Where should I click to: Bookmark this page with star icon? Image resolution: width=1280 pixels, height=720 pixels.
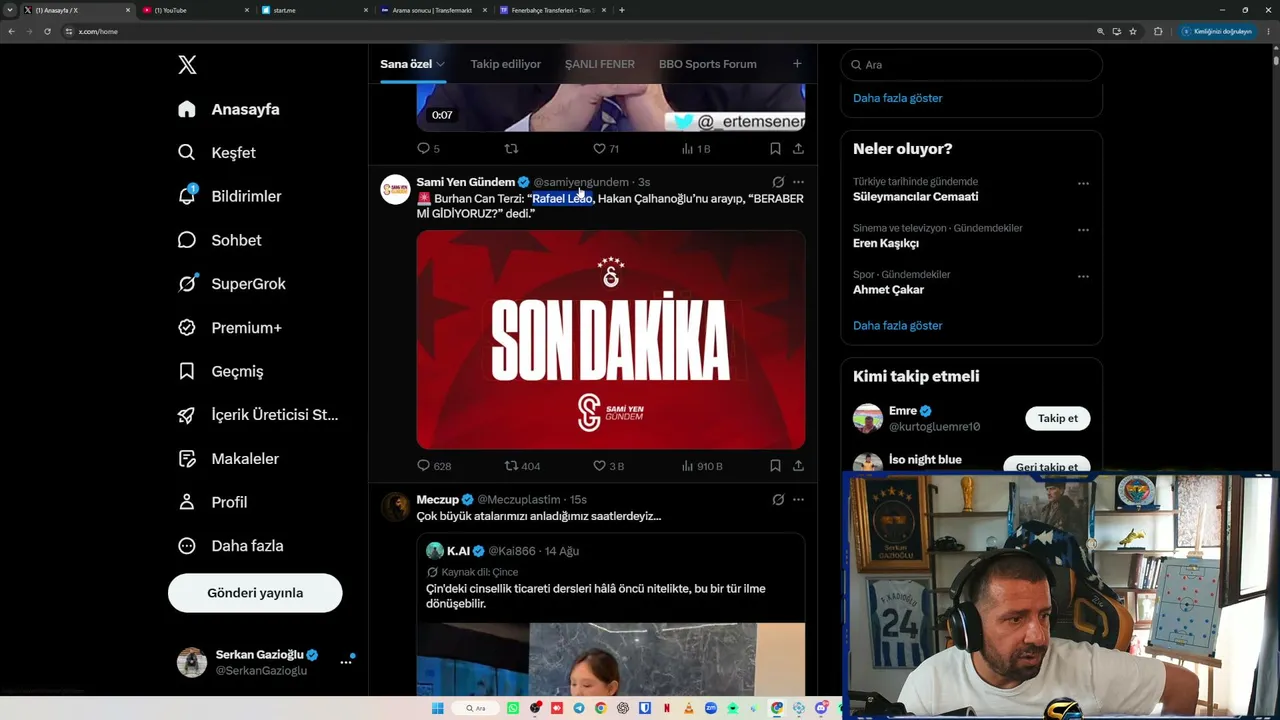pos(1133,31)
